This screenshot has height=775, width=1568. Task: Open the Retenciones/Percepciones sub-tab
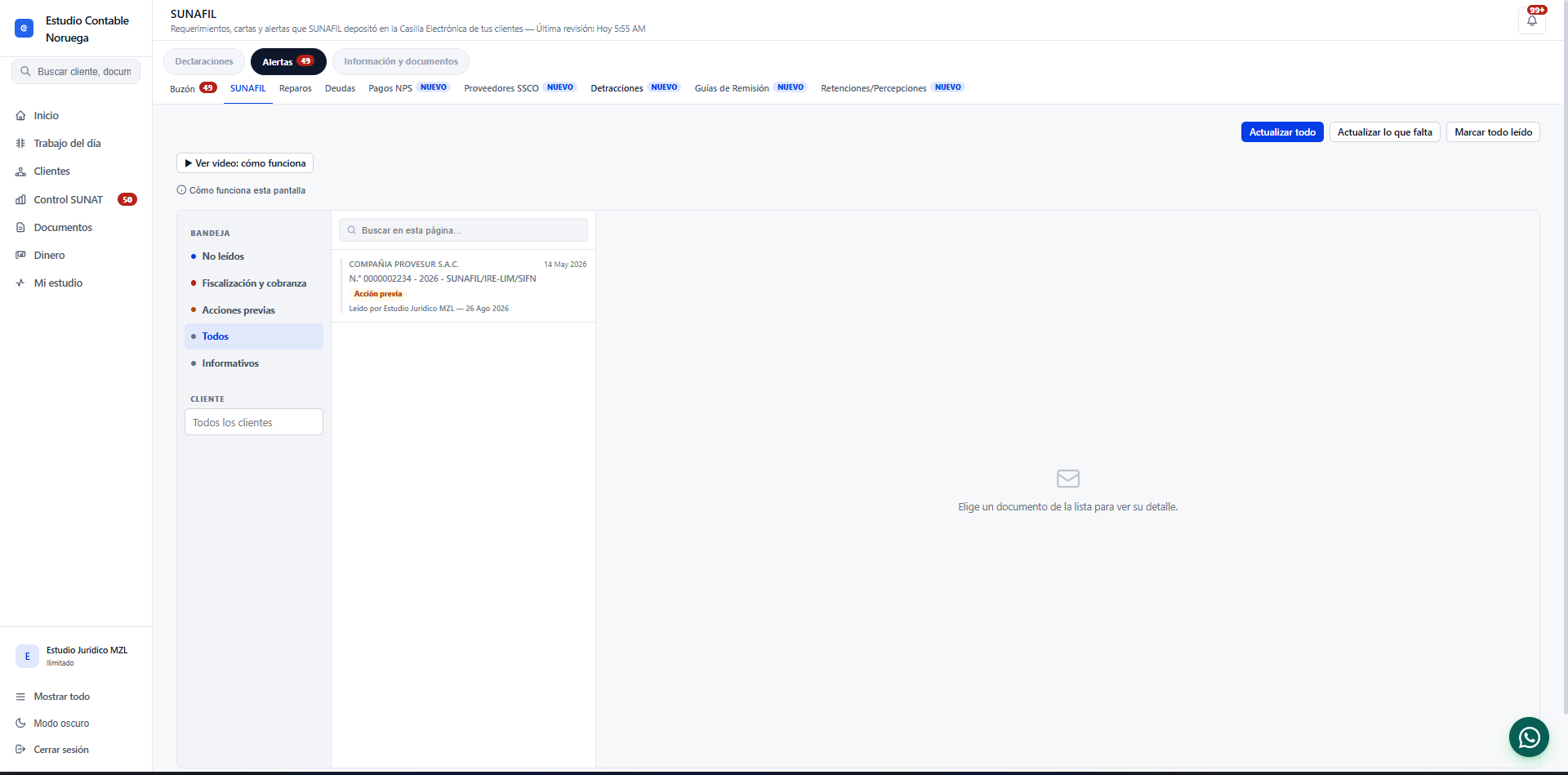click(x=893, y=88)
